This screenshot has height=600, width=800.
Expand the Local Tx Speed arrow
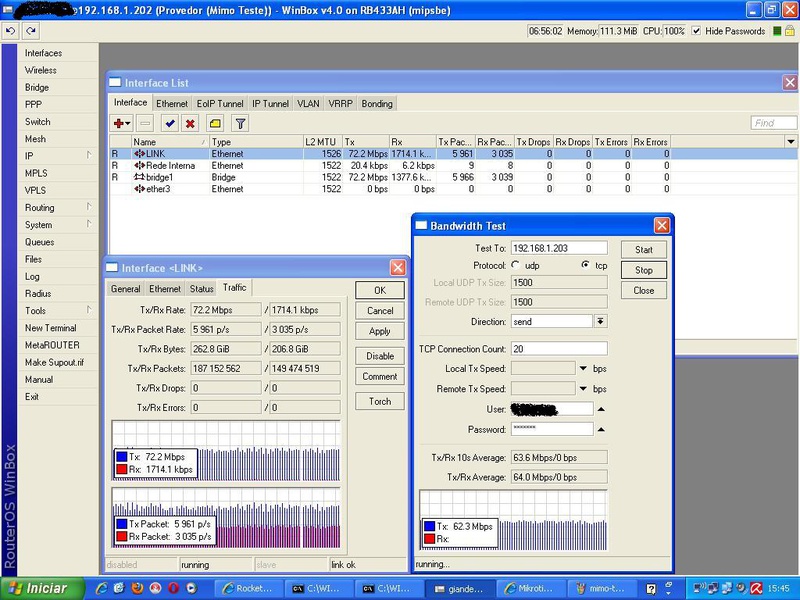pyautogui.click(x=583, y=369)
